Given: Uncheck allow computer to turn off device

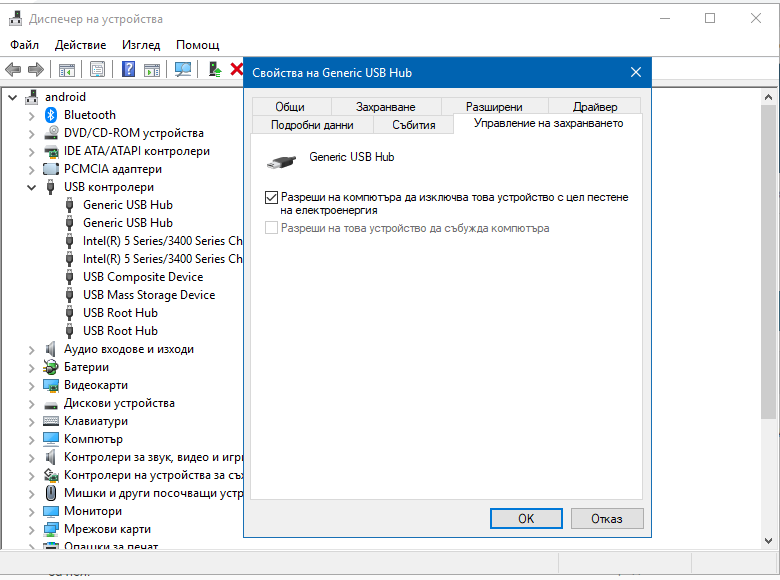Looking at the screenshot, I should 271,197.
